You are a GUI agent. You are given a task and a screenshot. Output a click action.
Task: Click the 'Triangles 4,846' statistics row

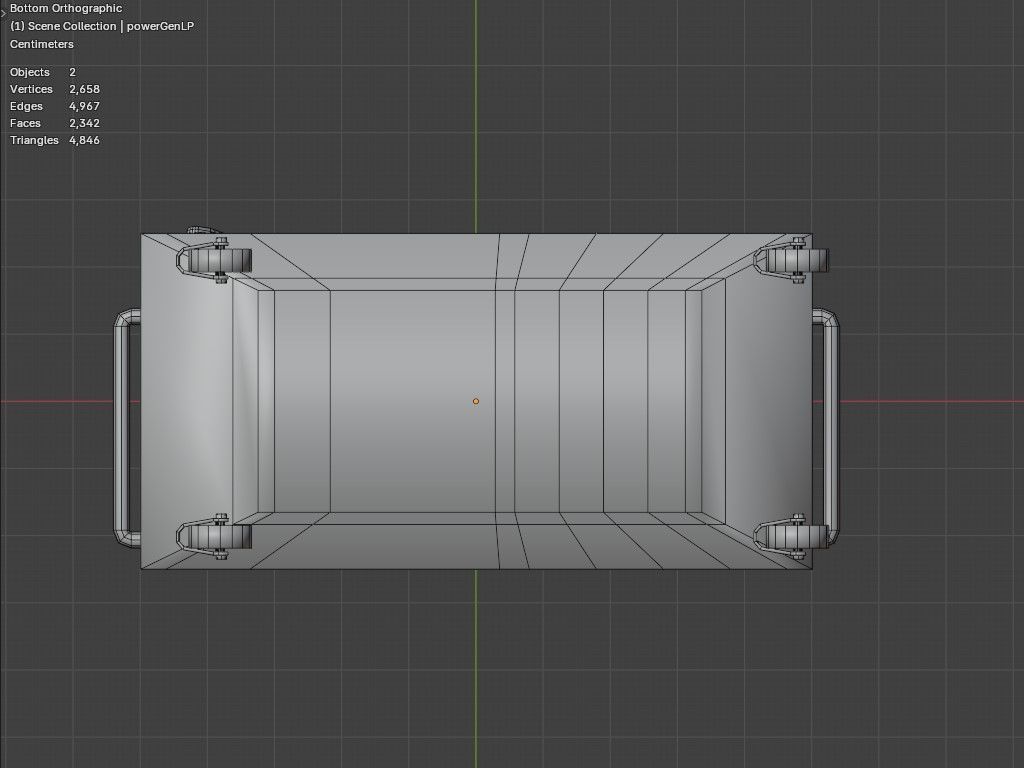55,140
